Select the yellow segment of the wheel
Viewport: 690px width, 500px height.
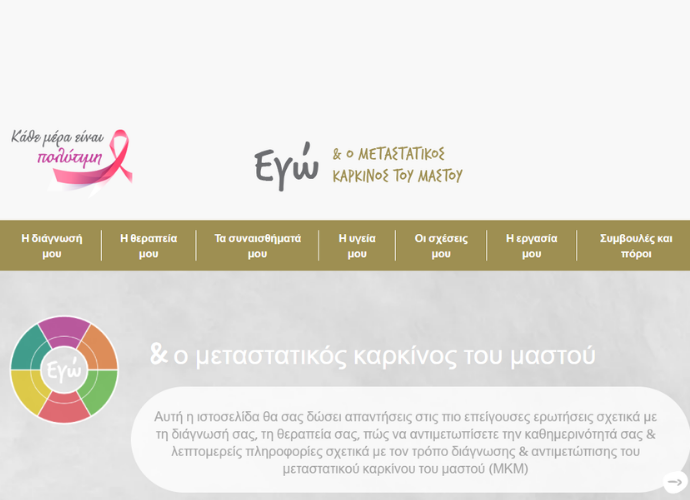point(28,391)
